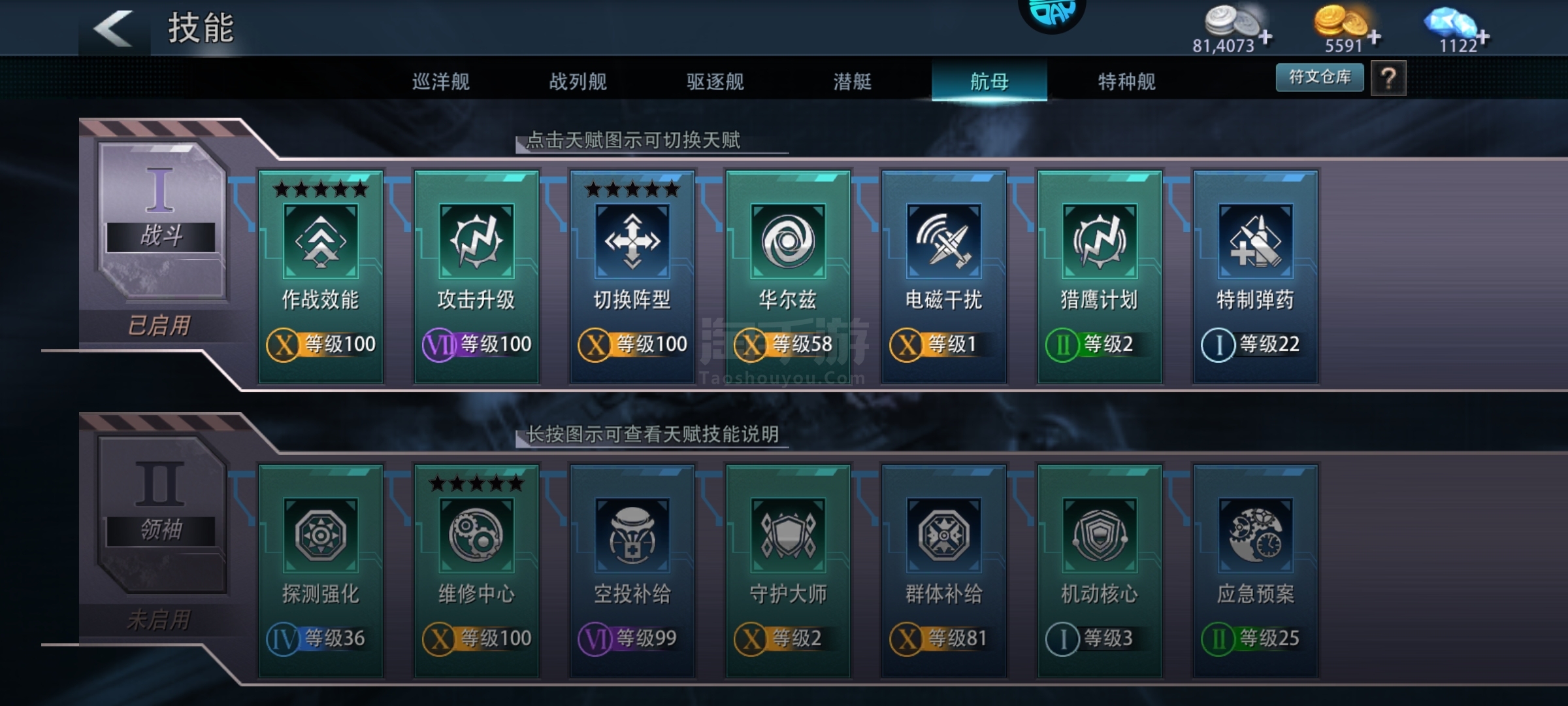Go back with the arrow button
Viewport: 1568px width, 706px height.
click(x=114, y=28)
